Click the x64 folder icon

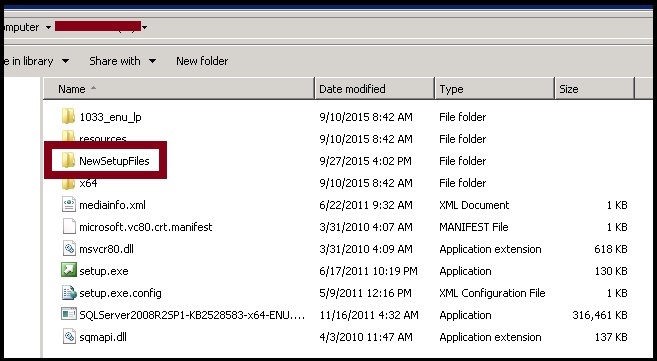[68, 183]
